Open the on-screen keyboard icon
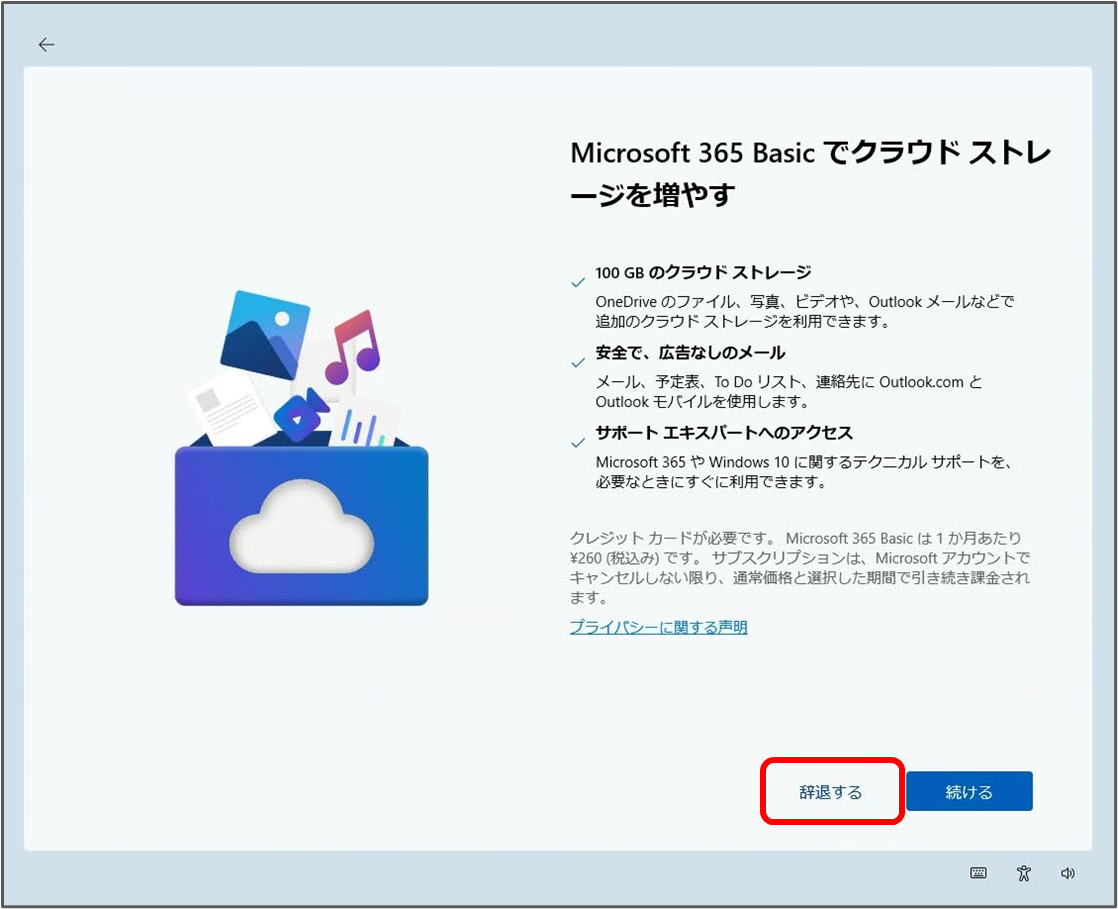The width and height of the screenshot is (1118, 909). pyautogui.click(x=977, y=872)
